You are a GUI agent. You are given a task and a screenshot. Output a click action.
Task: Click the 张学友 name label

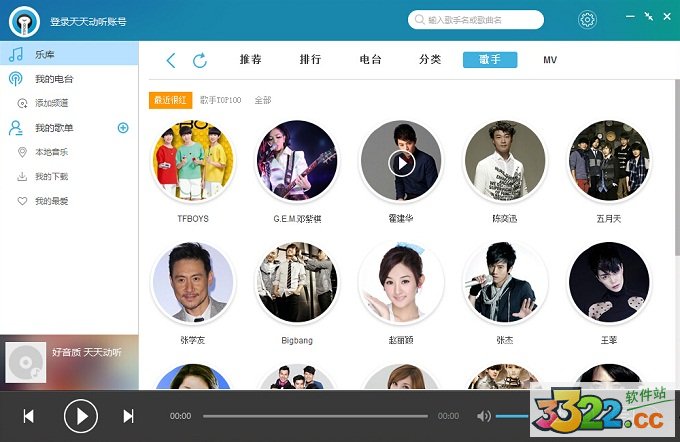(x=193, y=341)
